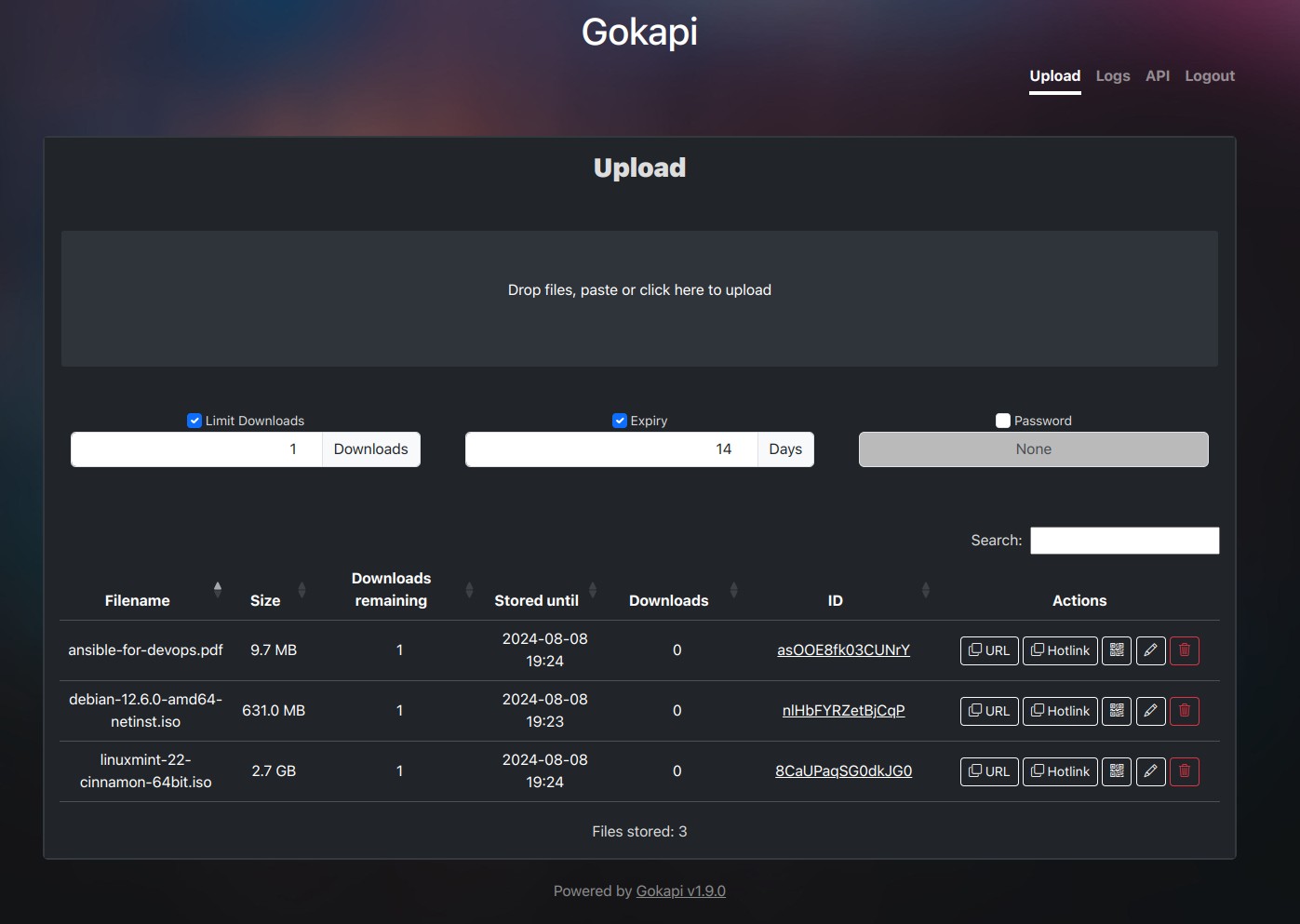Copy URL for debian-12.6.0 netinst.iso
1300x924 pixels.
(989, 711)
